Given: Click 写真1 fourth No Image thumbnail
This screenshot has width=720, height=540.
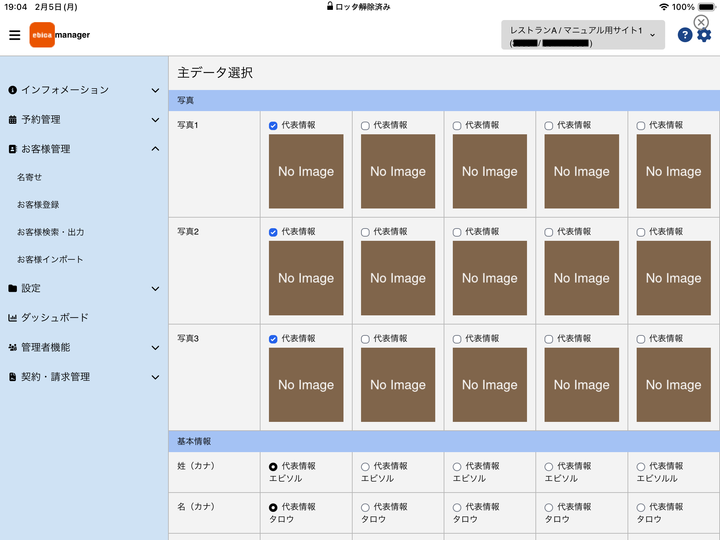Looking at the screenshot, I should click(582, 171).
